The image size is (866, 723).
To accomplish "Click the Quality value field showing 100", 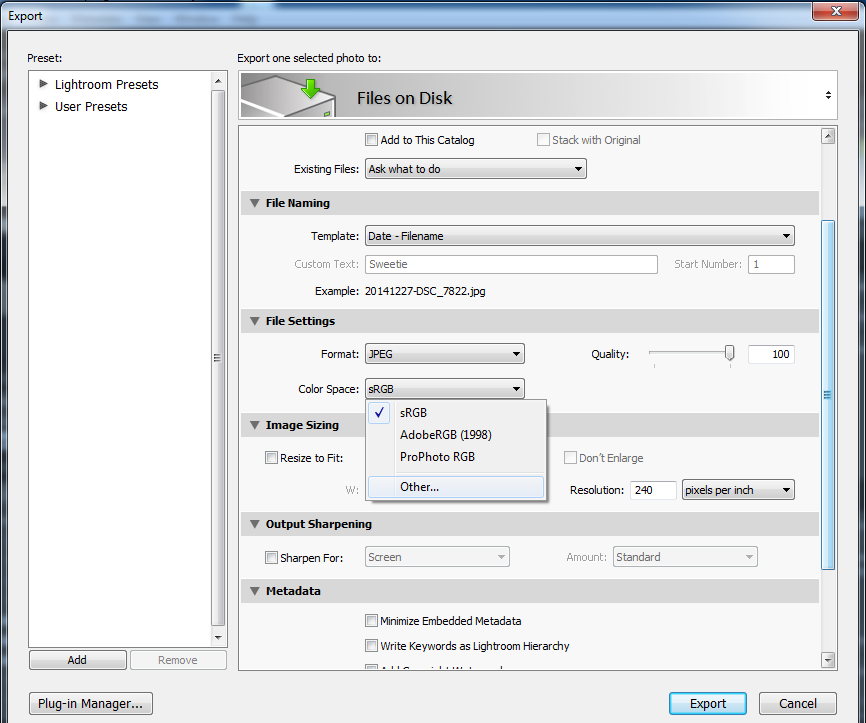I will pyautogui.click(x=771, y=354).
